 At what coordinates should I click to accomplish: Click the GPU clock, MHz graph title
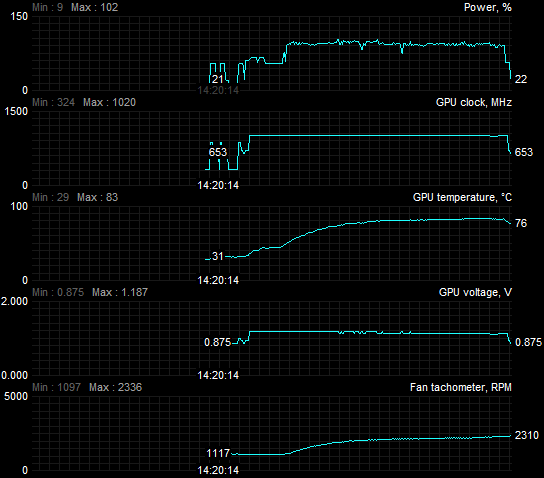[474, 102]
